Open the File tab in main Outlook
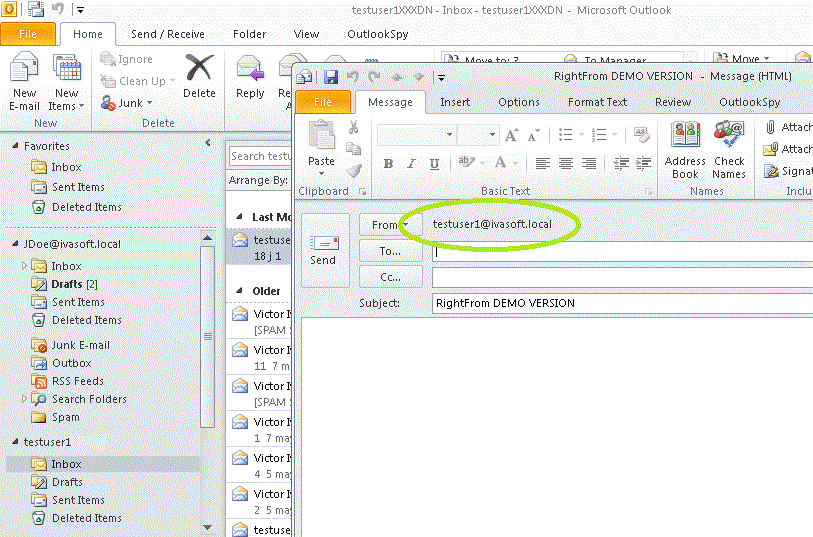Viewport: 813px width, 537px height. click(28, 34)
